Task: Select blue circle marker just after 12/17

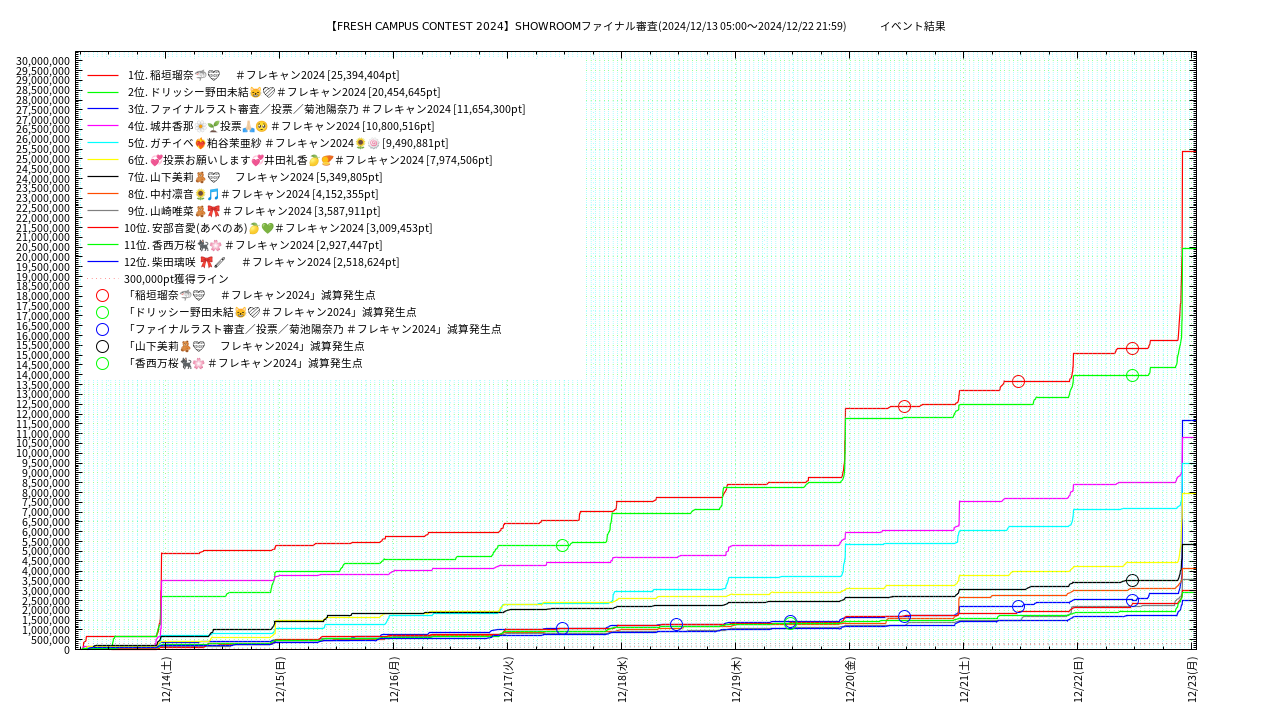Action: pyautogui.click(x=562, y=628)
